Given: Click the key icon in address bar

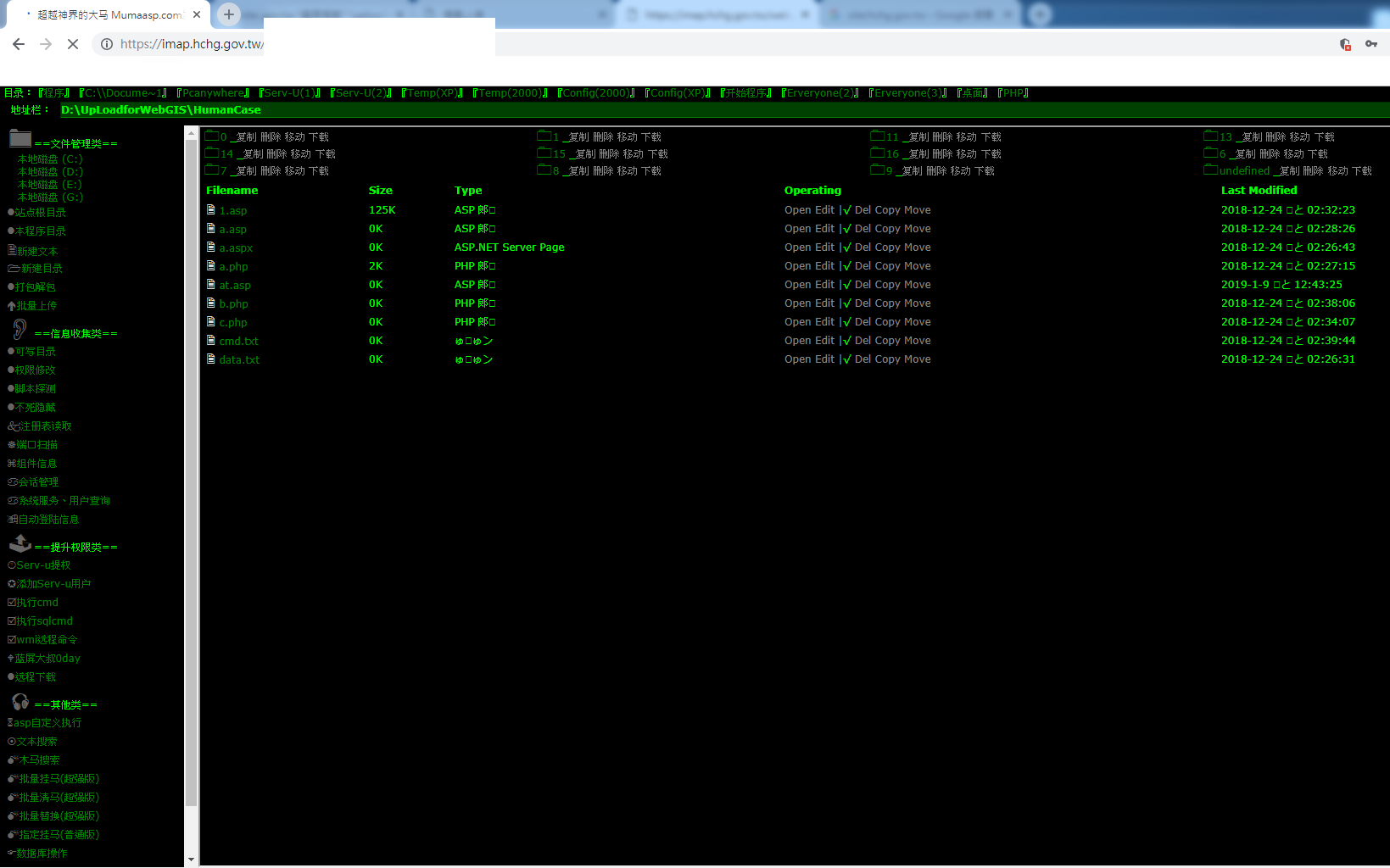Looking at the screenshot, I should coord(1371,44).
